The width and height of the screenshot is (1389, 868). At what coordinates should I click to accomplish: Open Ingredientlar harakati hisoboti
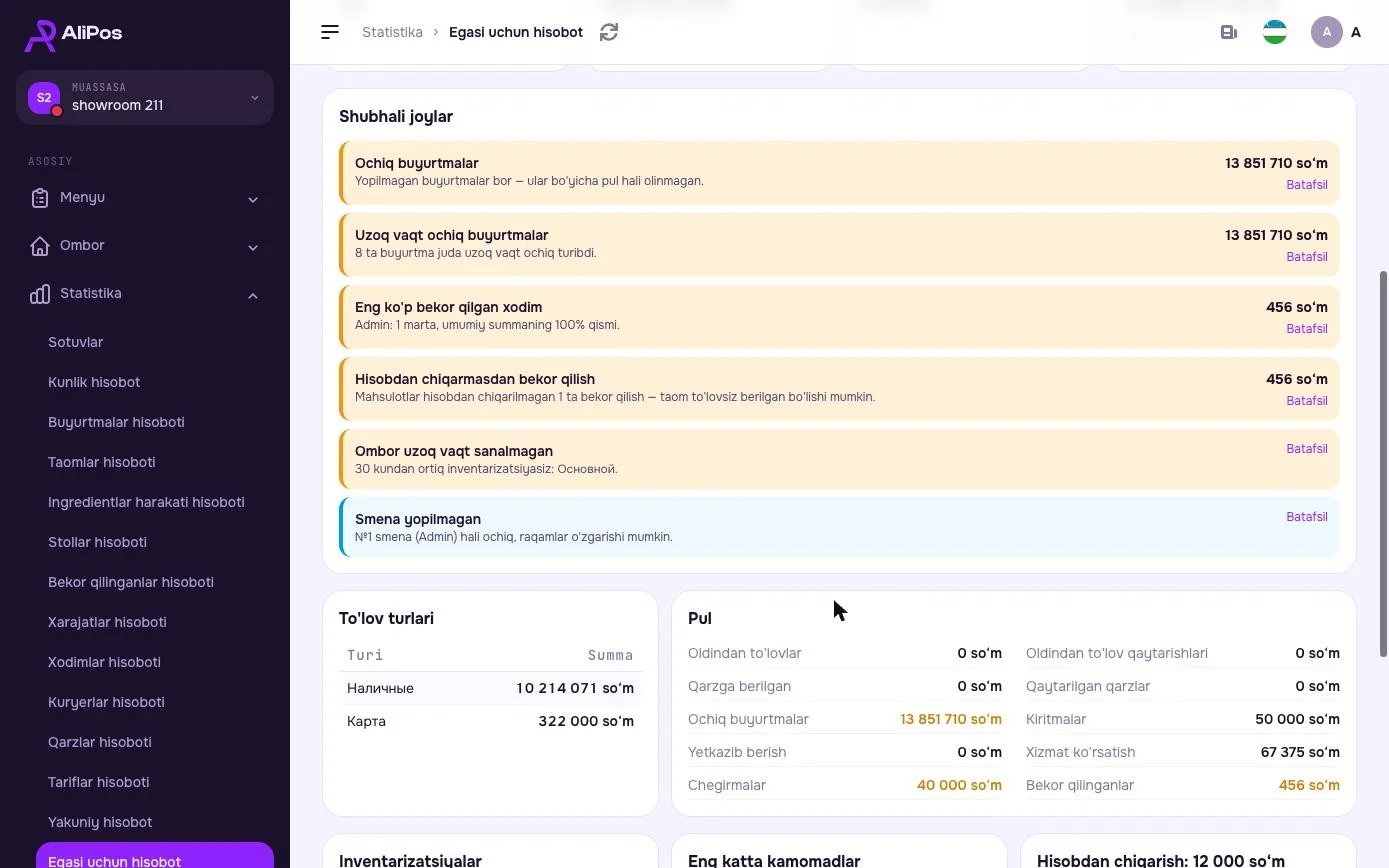click(146, 502)
